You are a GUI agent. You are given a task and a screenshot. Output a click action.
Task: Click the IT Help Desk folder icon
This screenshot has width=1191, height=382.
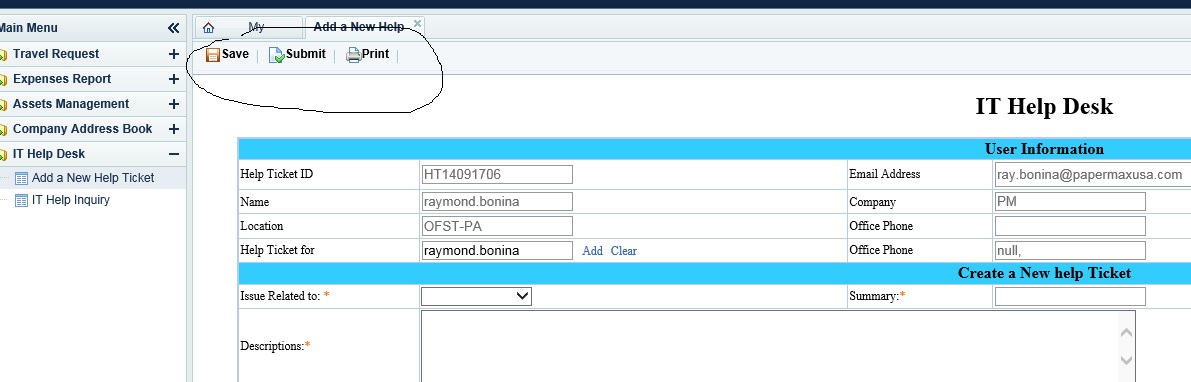[3, 155]
